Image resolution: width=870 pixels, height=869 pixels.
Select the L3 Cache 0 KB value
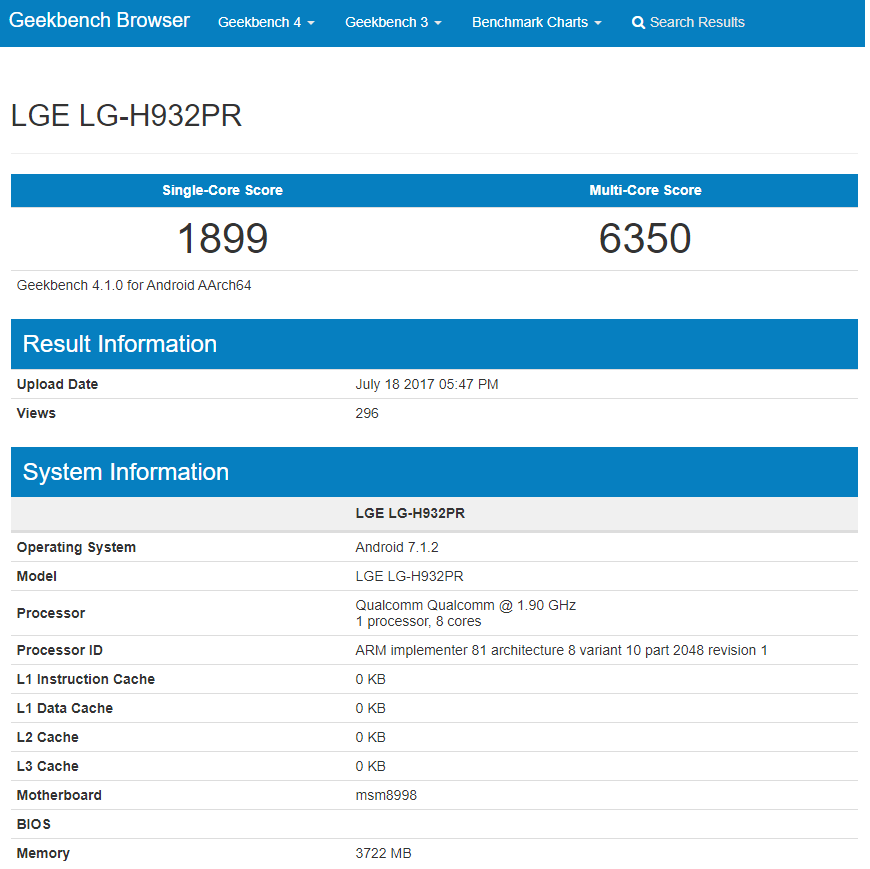[371, 766]
